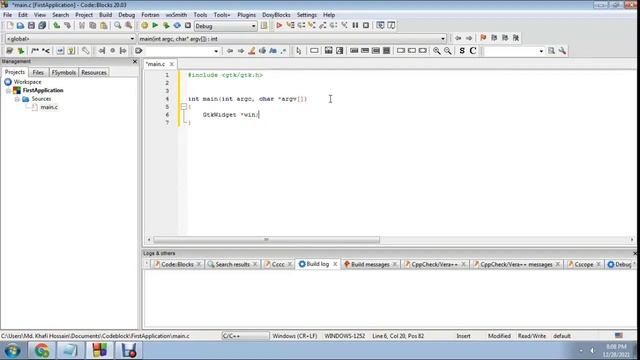The height and width of the screenshot is (360, 640).
Task: Open the Debug menu
Action: tap(127, 15)
